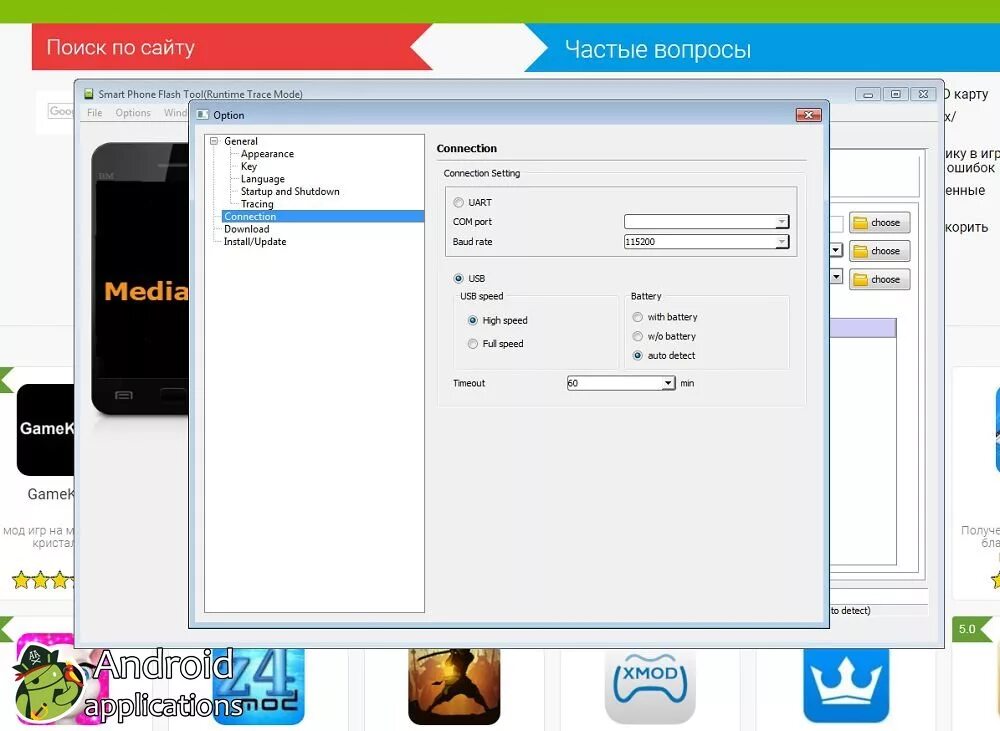Image resolution: width=1000 pixels, height=731 pixels.
Task: Maximize the Smart Phone Flash Tool window
Action: coord(895,94)
